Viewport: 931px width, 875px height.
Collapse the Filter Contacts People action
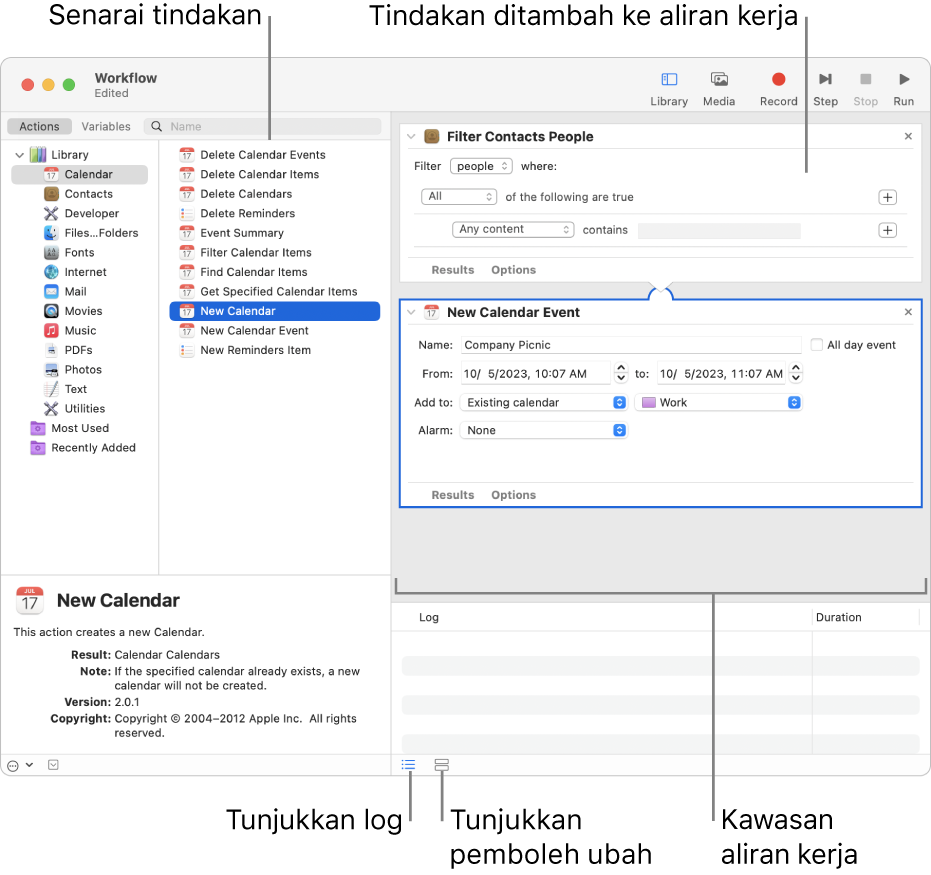411,137
